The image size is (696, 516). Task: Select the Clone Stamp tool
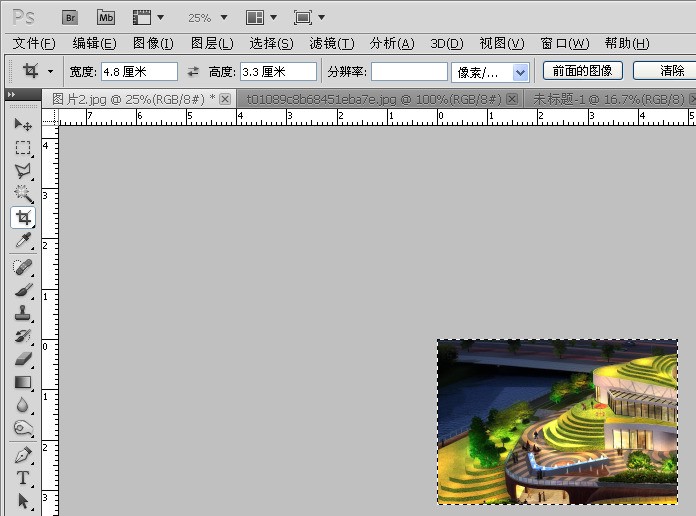pyautogui.click(x=23, y=313)
